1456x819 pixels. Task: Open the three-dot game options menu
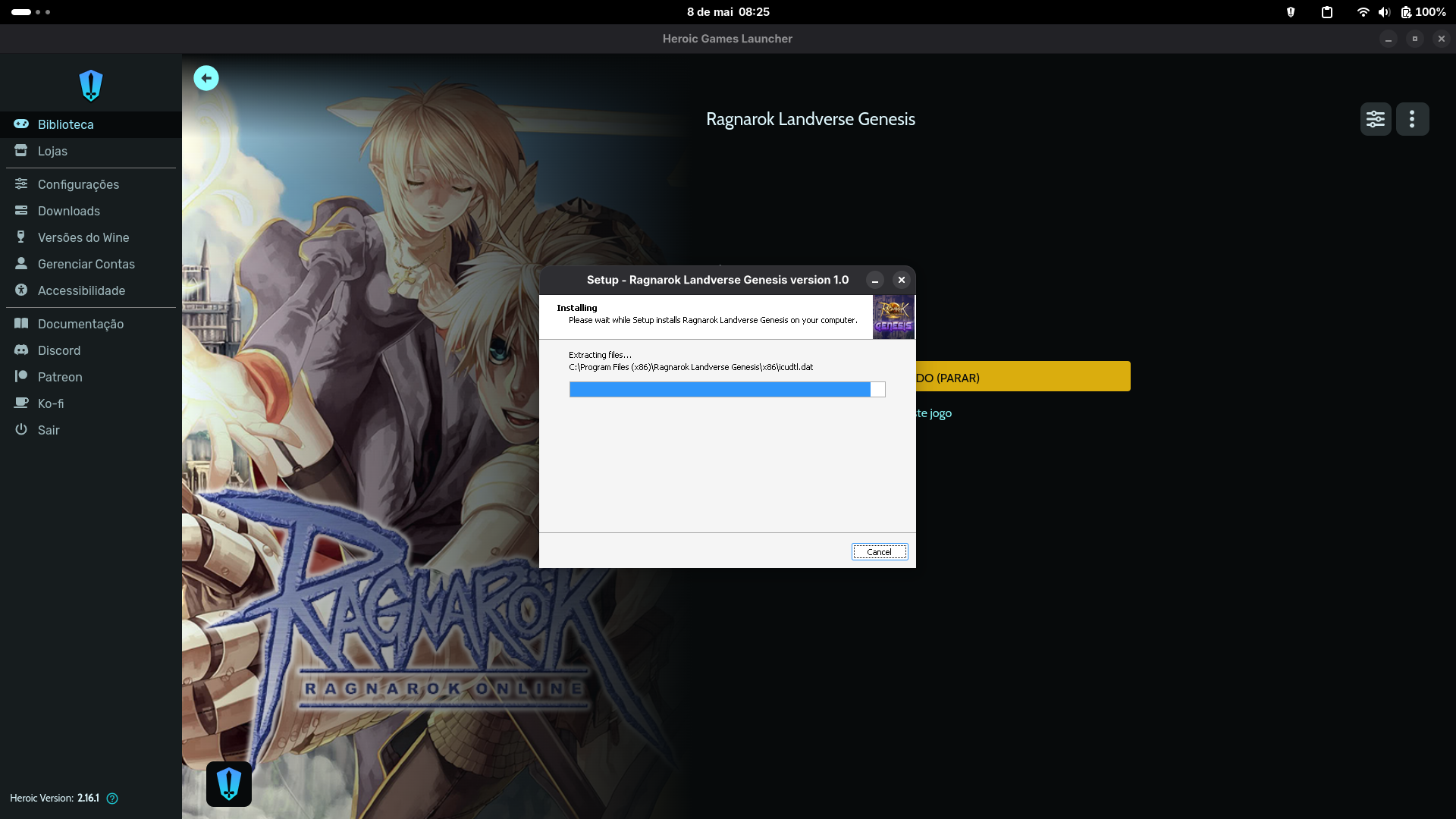[1412, 119]
